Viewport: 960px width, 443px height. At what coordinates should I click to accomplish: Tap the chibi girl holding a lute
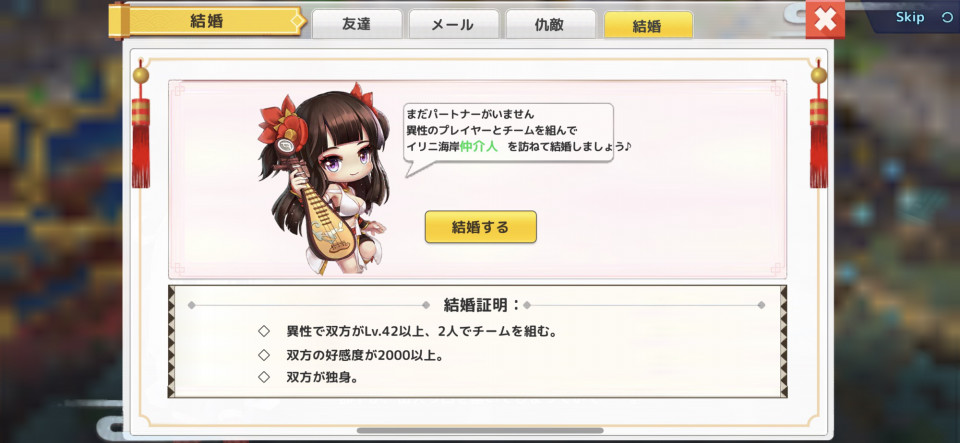pyautogui.click(x=326, y=181)
